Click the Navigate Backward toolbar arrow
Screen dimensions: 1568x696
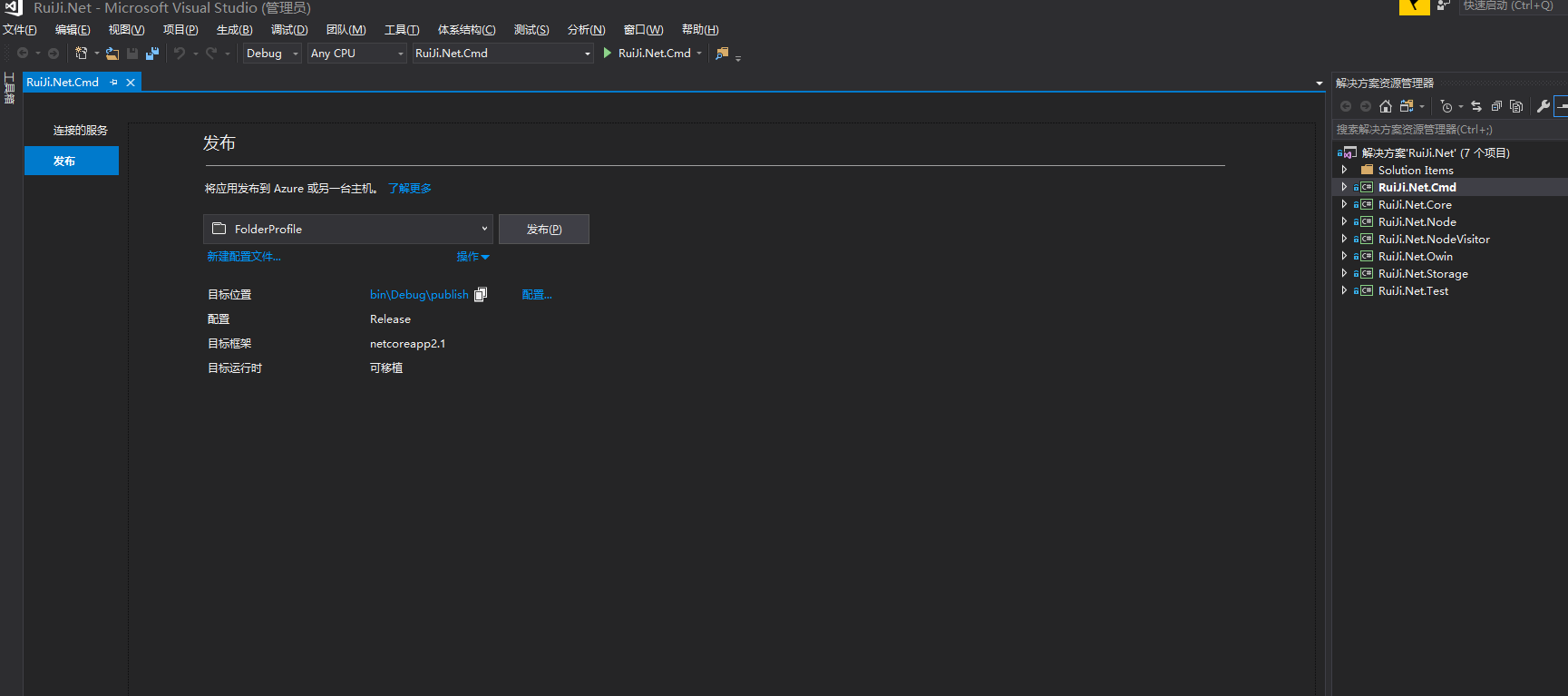[23, 54]
